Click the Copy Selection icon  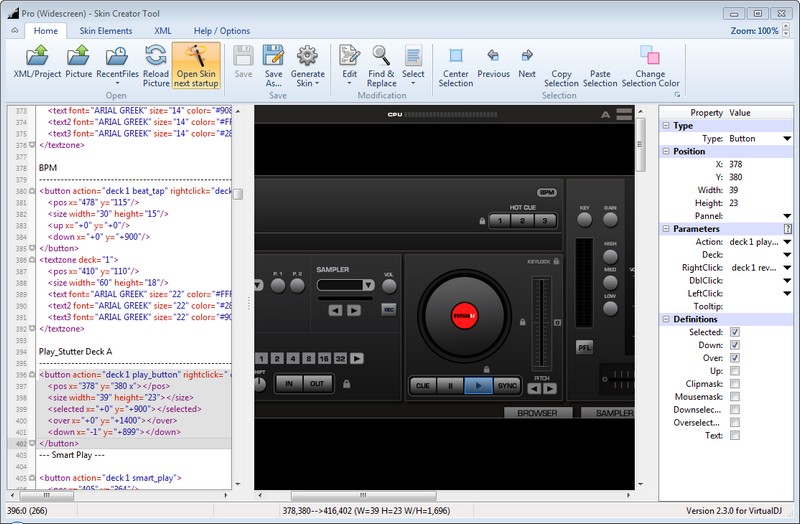[561, 57]
